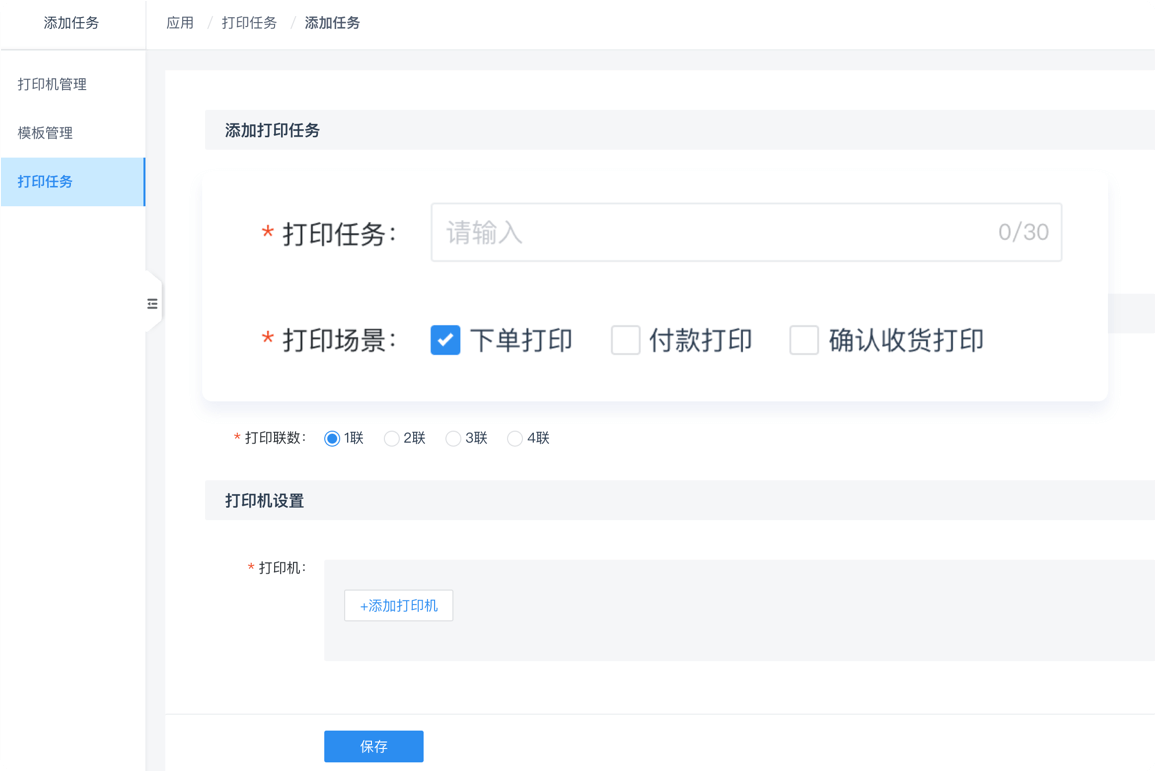Collapse the sidebar with the handle icon
1156x772 pixels.
[153, 304]
